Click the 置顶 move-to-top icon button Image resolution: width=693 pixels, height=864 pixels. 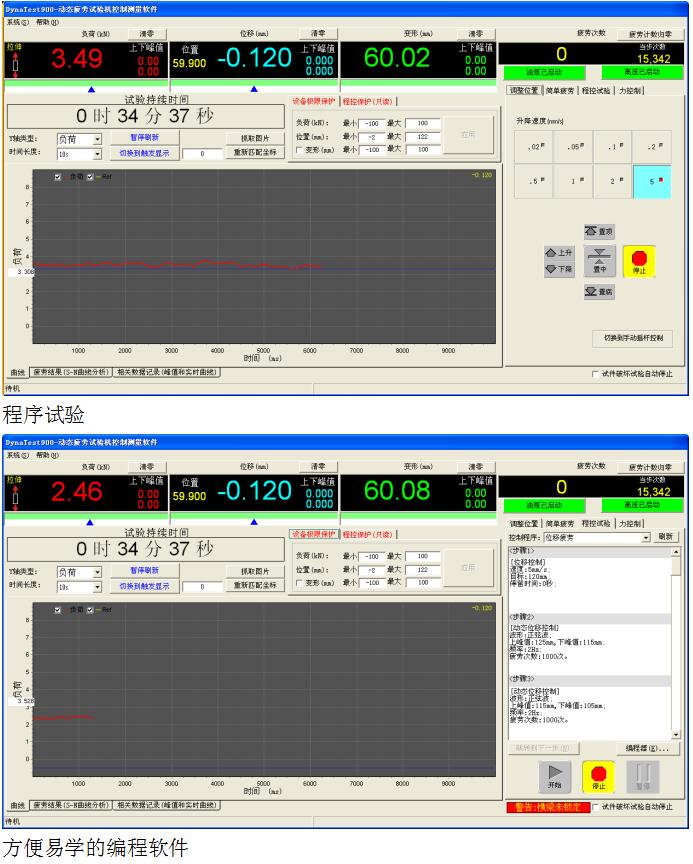tap(599, 231)
